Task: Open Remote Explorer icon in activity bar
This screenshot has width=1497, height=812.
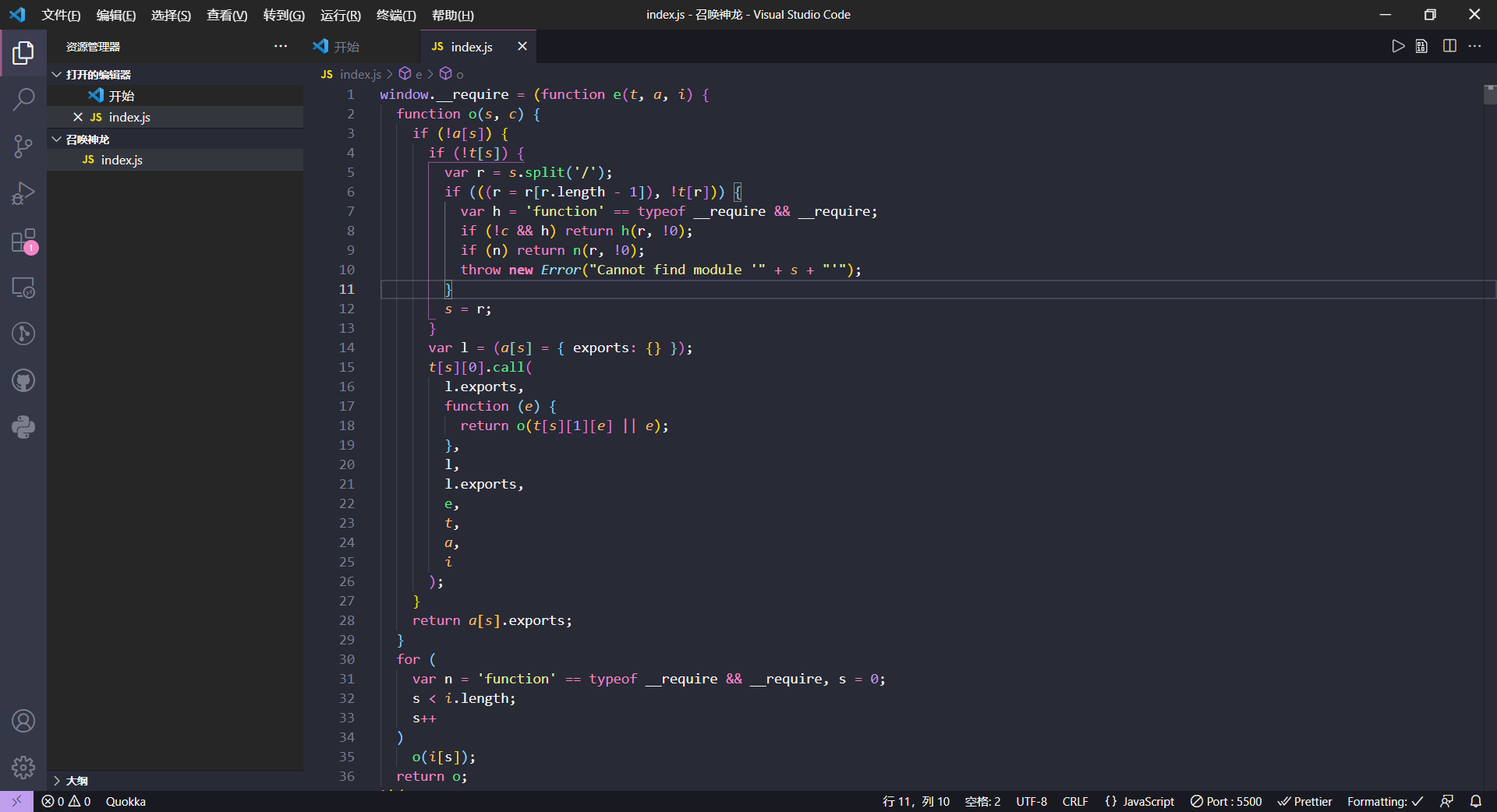Action: tap(23, 288)
